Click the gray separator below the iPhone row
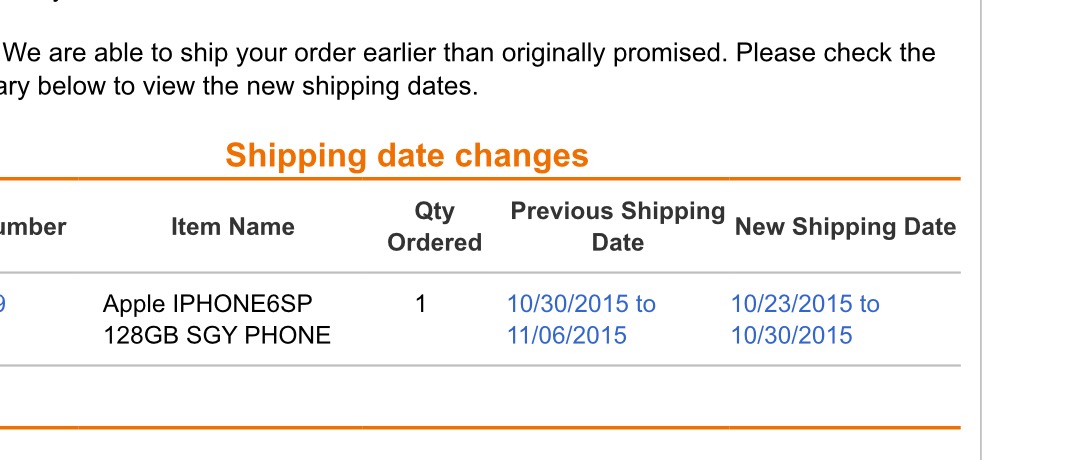This screenshot has height=460, width=1089. (480, 366)
